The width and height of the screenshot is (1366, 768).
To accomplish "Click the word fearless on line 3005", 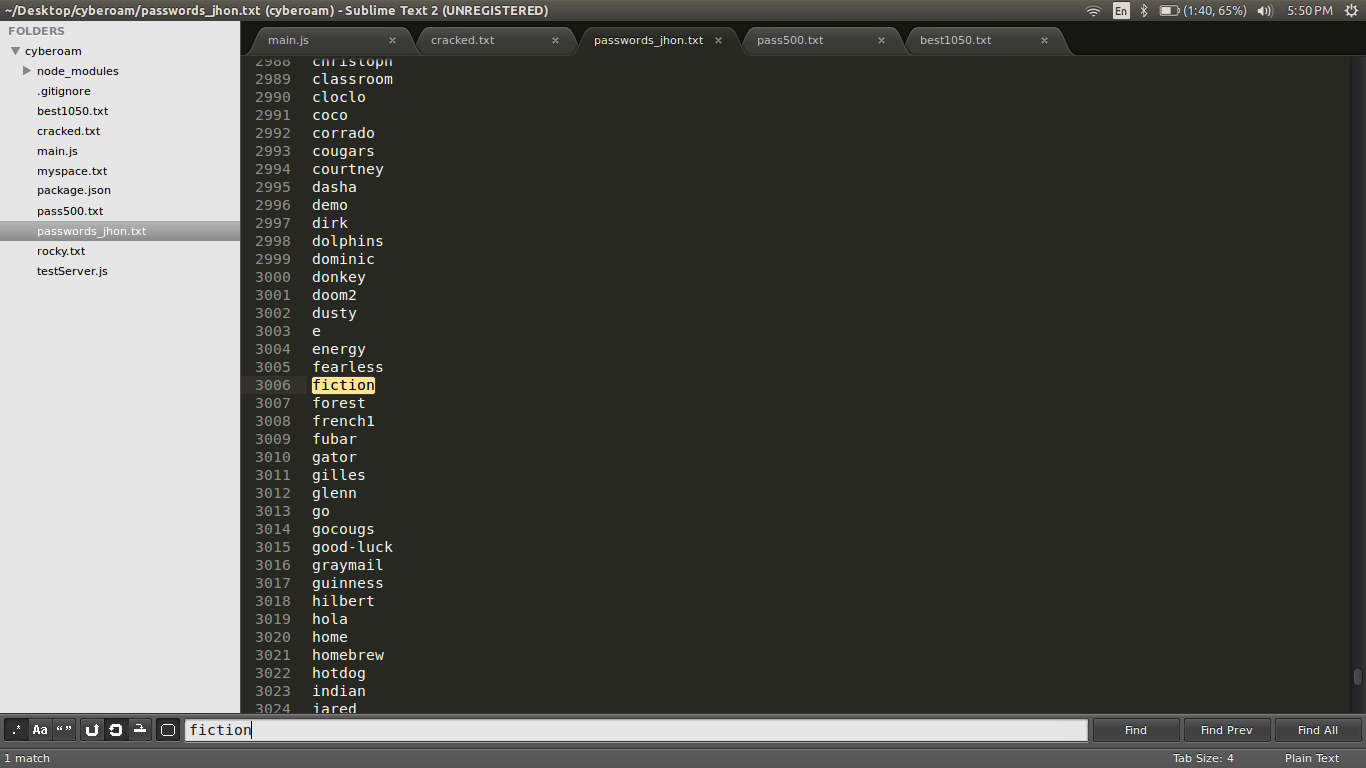I will pos(348,367).
